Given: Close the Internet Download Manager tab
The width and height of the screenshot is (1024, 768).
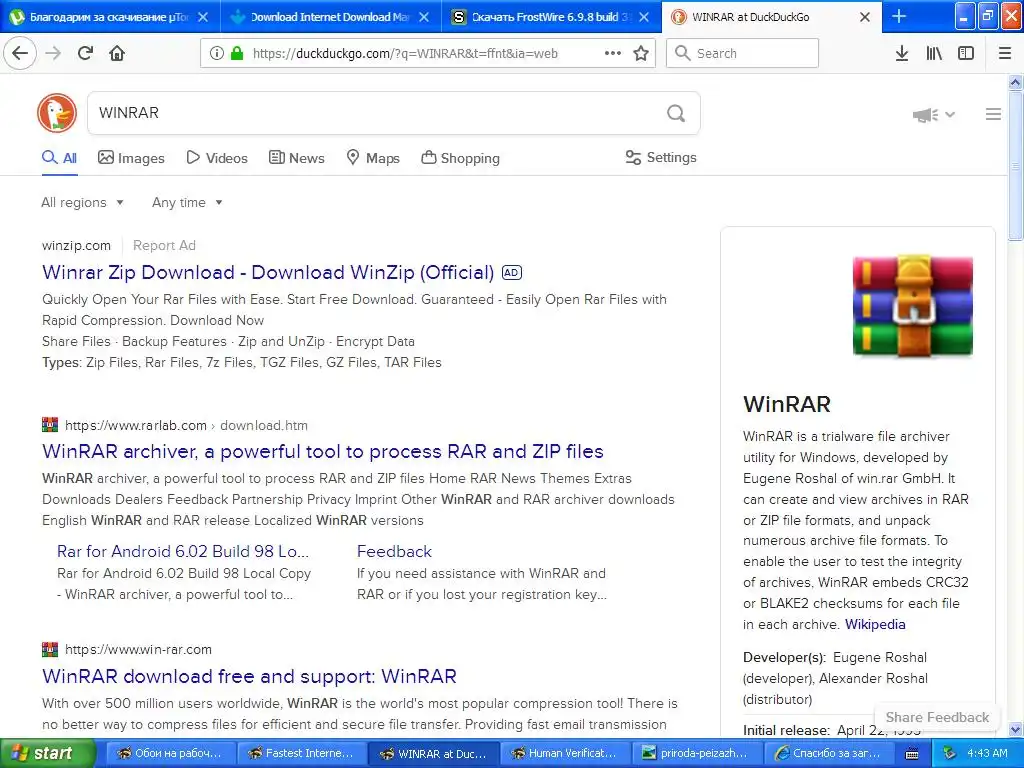Looking at the screenshot, I should (424, 17).
